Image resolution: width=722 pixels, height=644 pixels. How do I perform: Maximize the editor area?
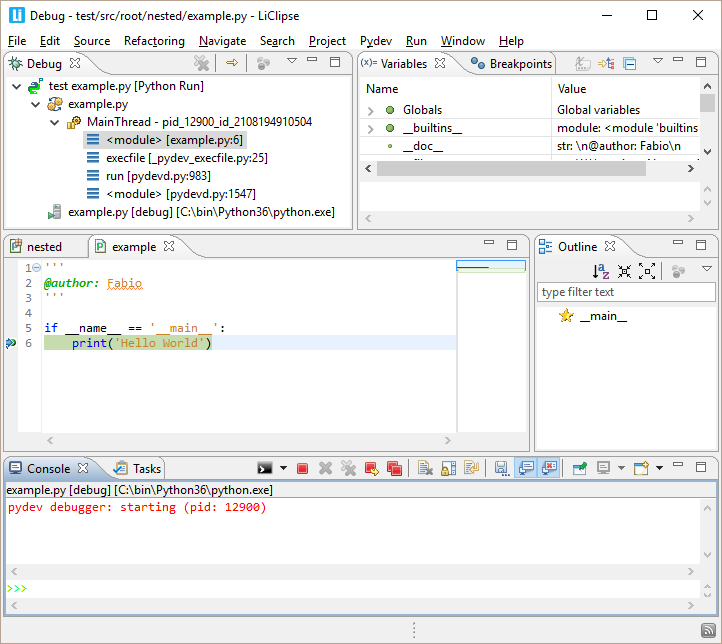(512, 245)
